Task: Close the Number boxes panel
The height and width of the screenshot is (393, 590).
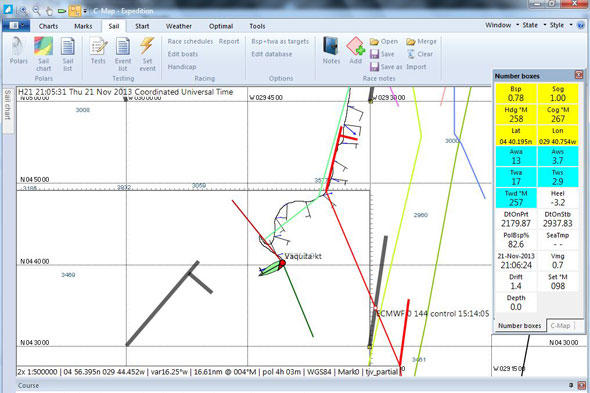Action: coord(579,75)
